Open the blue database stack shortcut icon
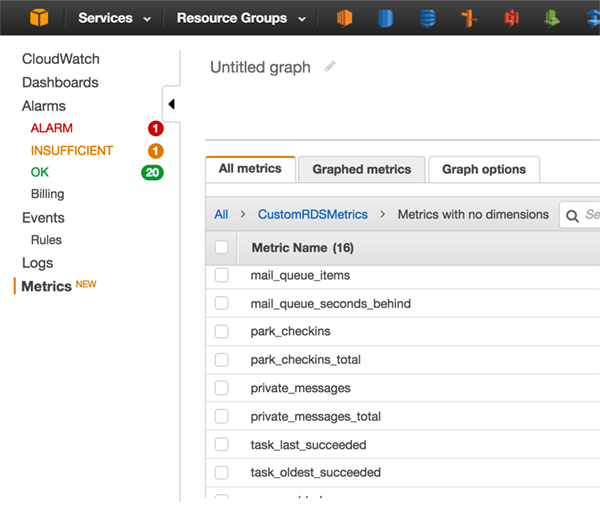Image resolution: width=600 pixels, height=506 pixels. [428, 18]
